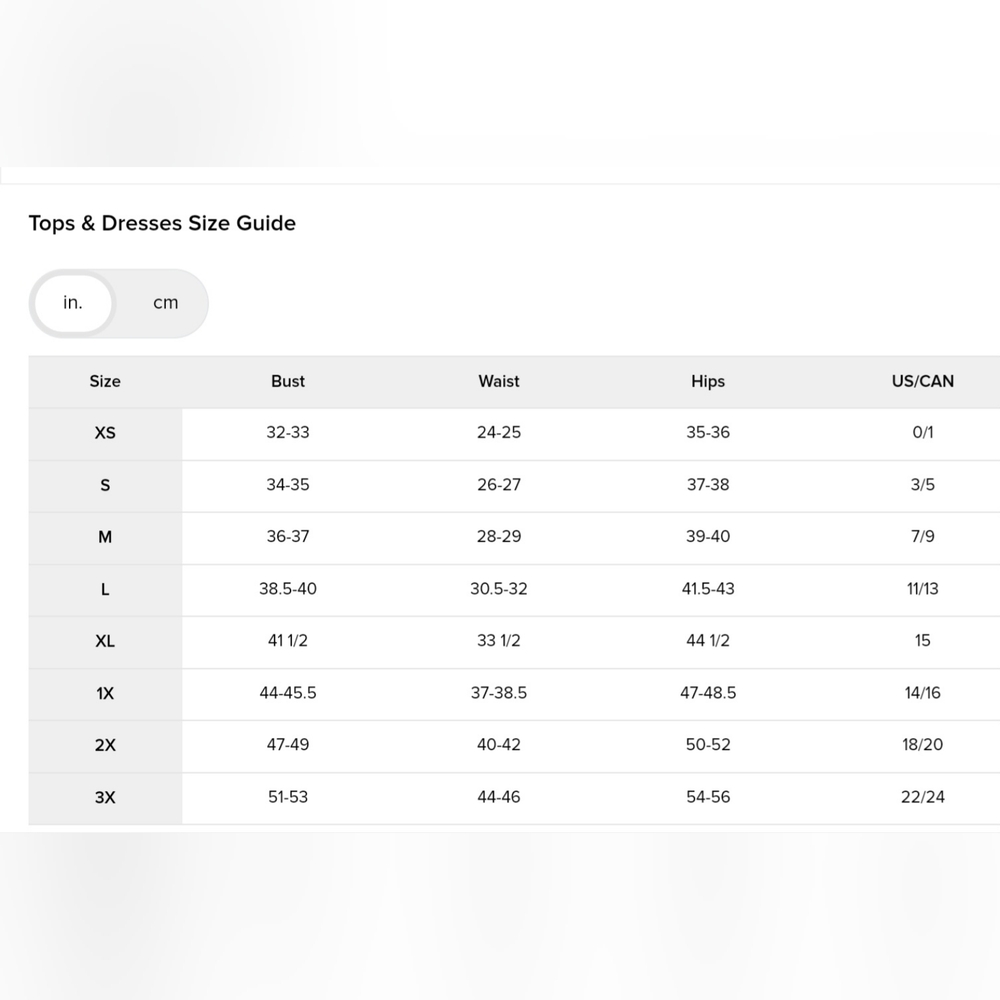
Task: Click waist value 24-25
Action: [499, 432]
